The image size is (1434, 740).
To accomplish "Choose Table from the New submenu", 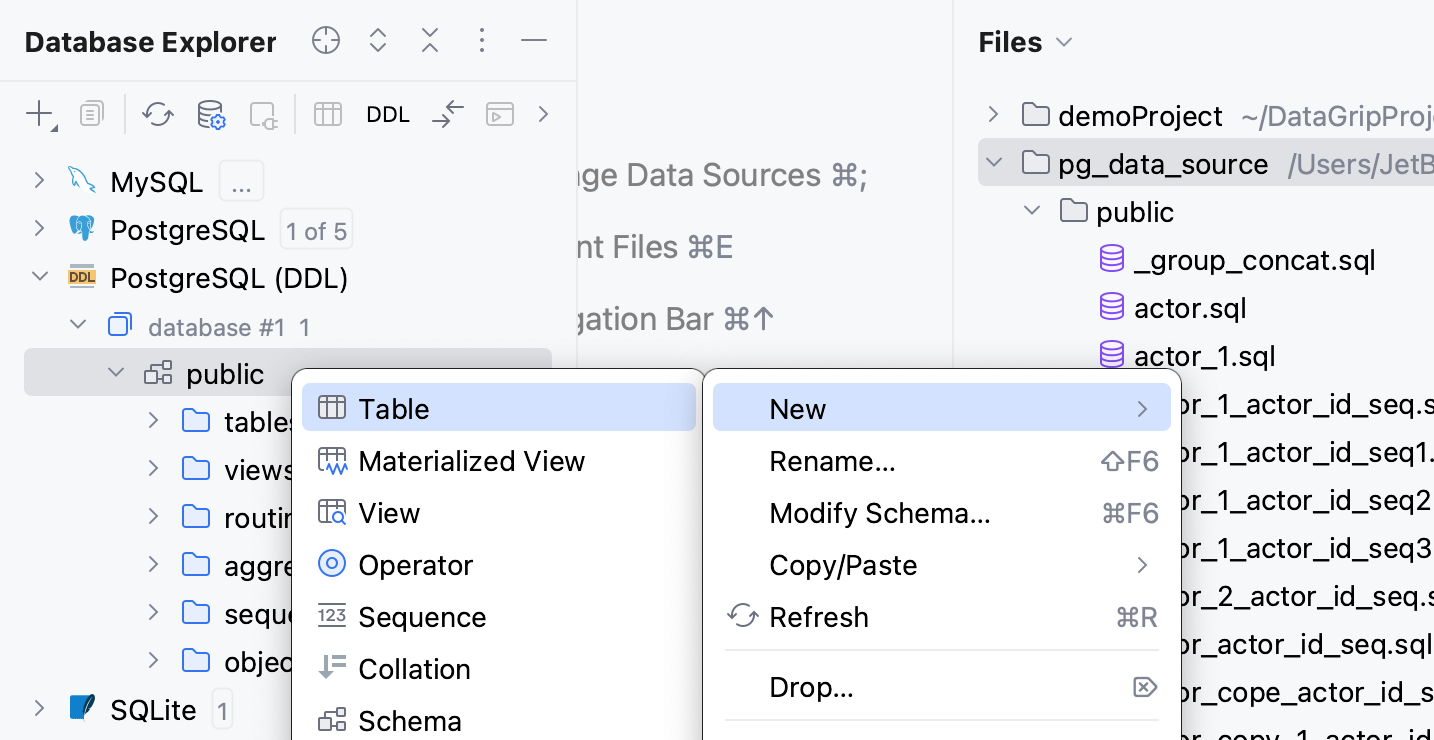I will (x=393, y=407).
